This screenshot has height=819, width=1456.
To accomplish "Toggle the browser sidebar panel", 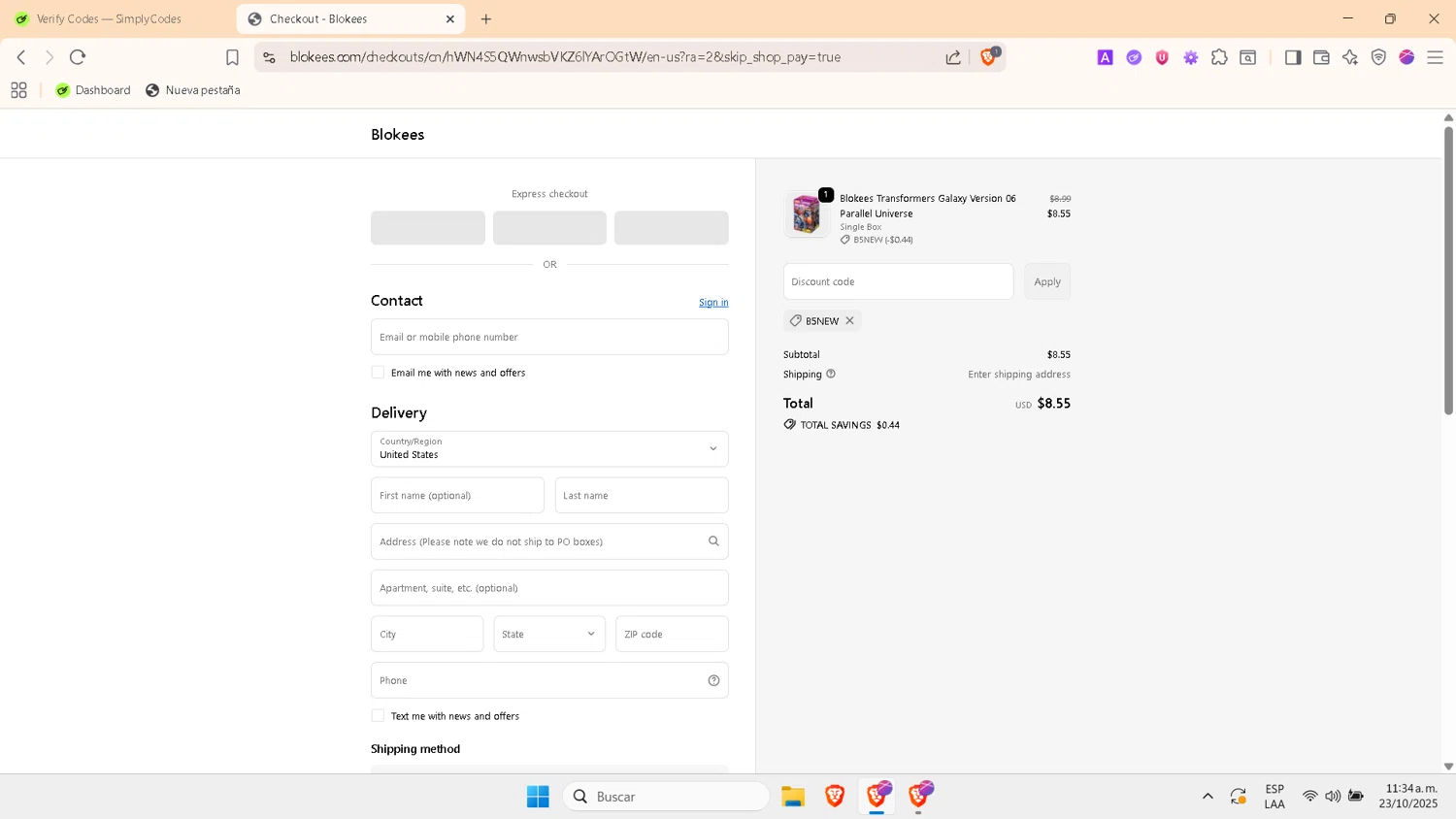I will point(1293,57).
